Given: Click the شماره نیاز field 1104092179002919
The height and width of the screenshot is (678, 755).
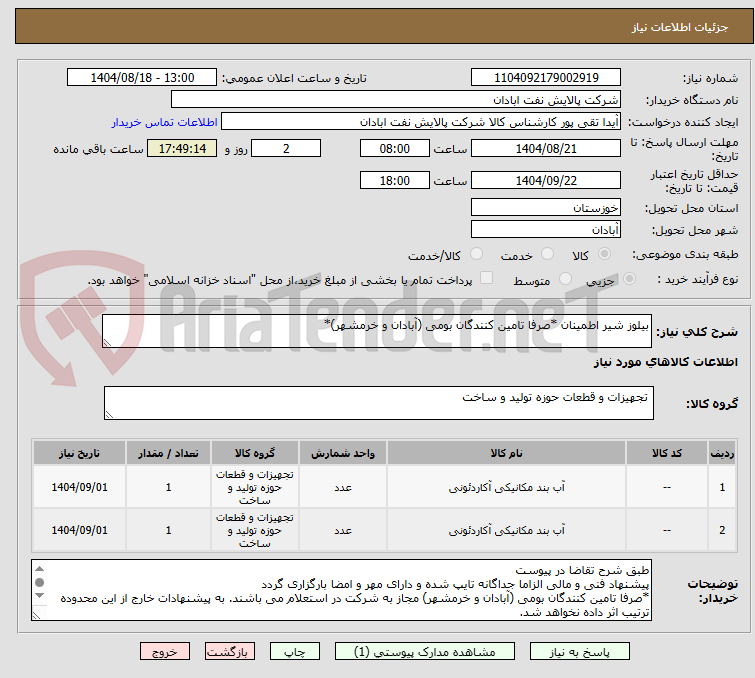Looking at the screenshot, I should coord(546,78).
